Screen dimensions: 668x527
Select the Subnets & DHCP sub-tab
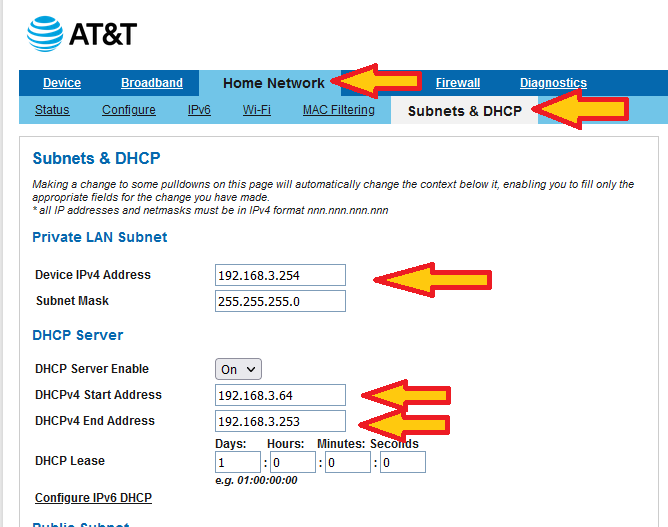(465, 111)
